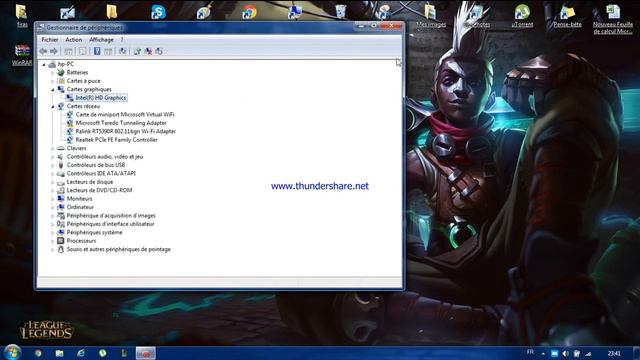
Task: Click the Claviers keyboard icon
Action: click(x=61, y=148)
